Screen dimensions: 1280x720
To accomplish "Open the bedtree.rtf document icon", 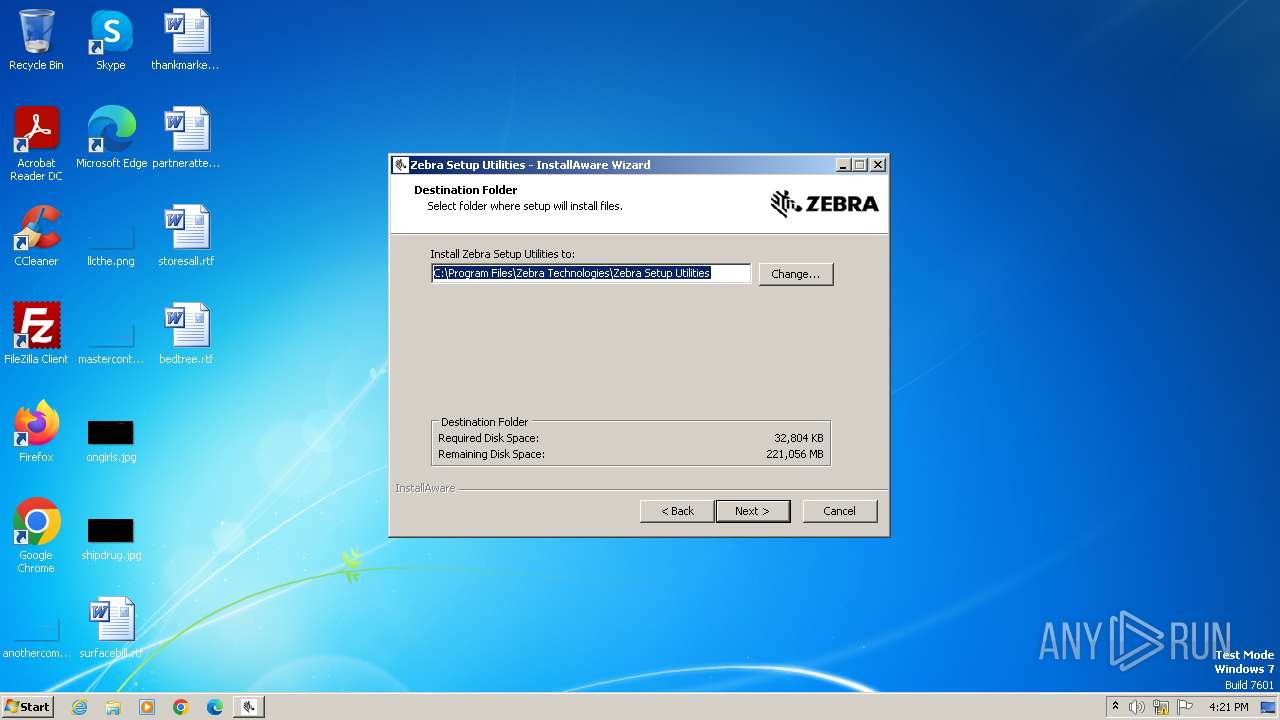I will click(186, 334).
